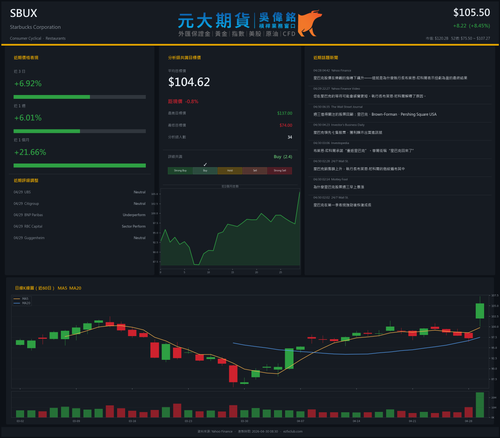500x438 pixels.
Task: Click the Hold segment of rating bar
Action: [230, 171]
